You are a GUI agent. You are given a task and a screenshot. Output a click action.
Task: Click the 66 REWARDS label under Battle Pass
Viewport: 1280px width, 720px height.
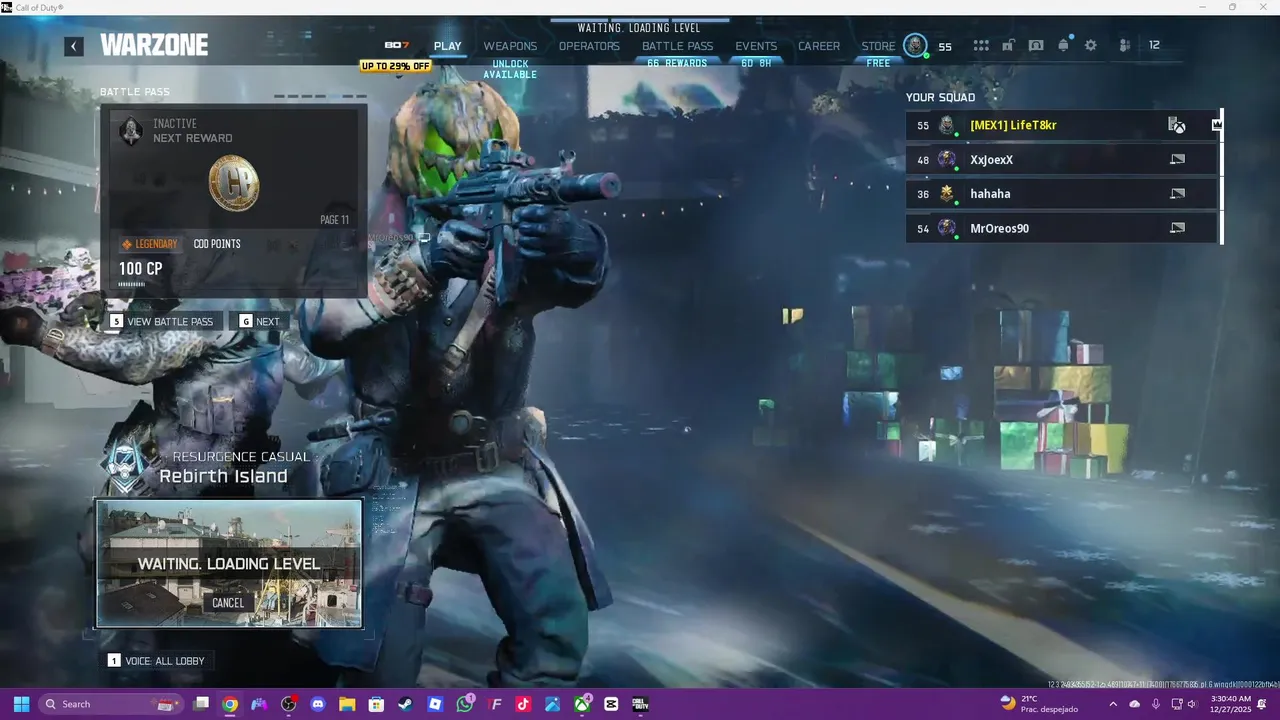coord(677,63)
